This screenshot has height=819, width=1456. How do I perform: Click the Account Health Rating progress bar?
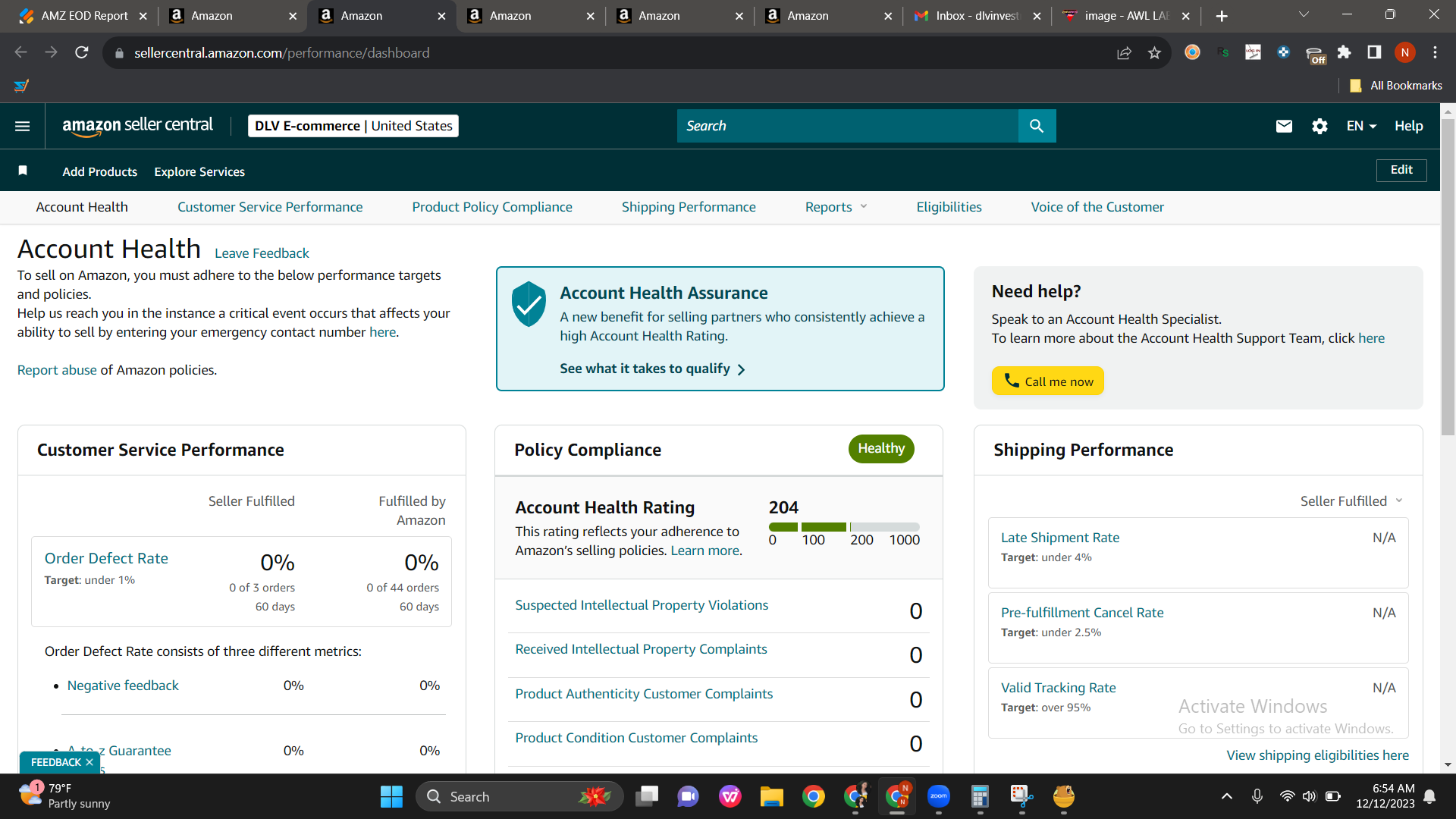pyautogui.click(x=844, y=527)
